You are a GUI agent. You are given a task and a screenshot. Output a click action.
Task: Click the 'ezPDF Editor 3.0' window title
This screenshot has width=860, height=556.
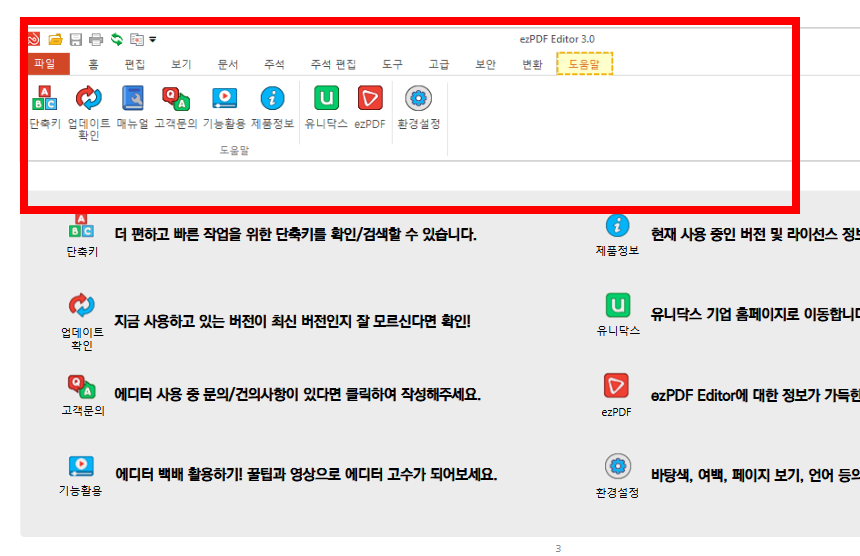[x=557, y=39]
